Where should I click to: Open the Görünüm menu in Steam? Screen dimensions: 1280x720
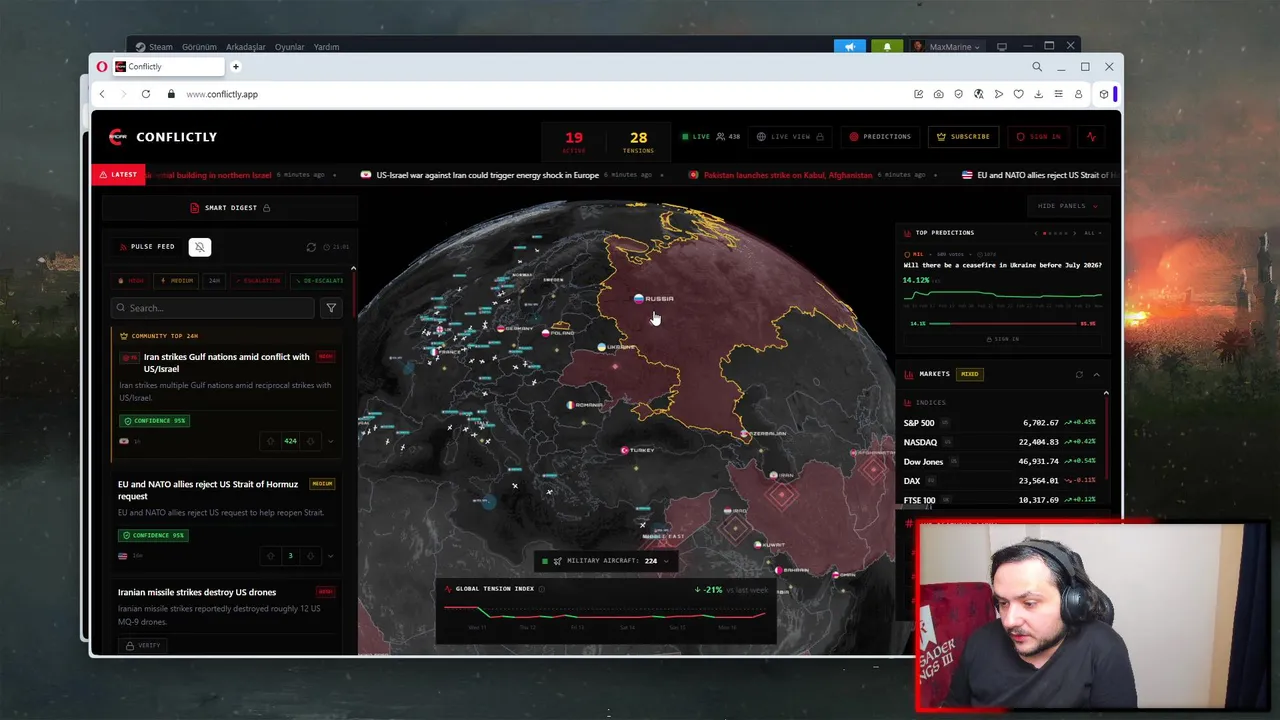[x=199, y=47]
